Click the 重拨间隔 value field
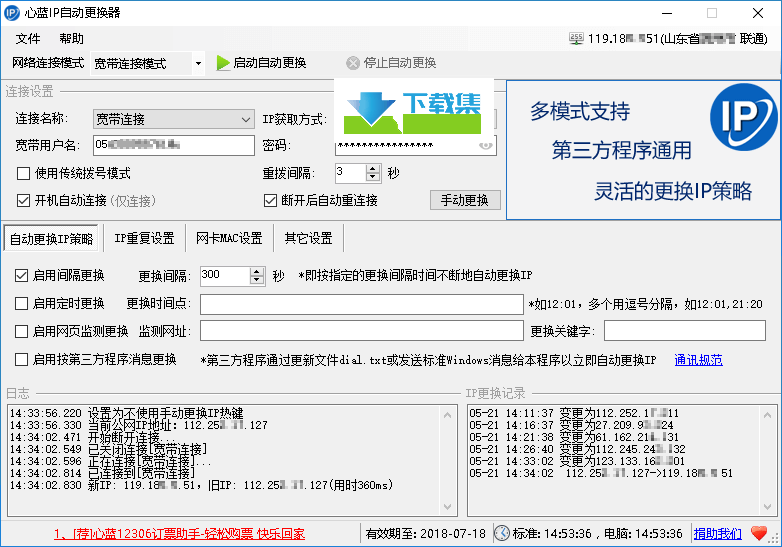The width and height of the screenshot is (782, 547). pyautogui.click(x=351, y=173)
